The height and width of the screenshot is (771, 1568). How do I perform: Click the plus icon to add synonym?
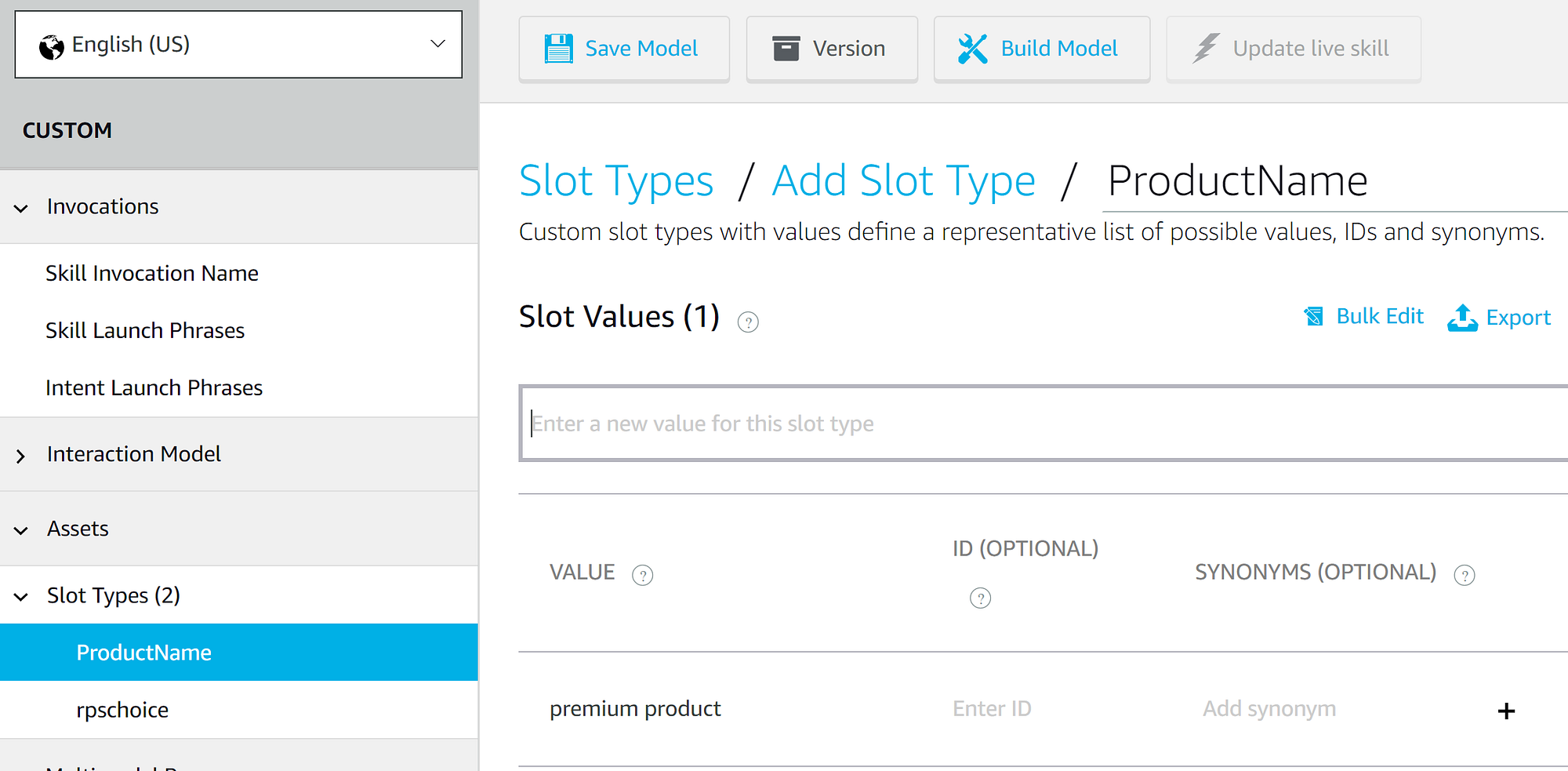1506,711
